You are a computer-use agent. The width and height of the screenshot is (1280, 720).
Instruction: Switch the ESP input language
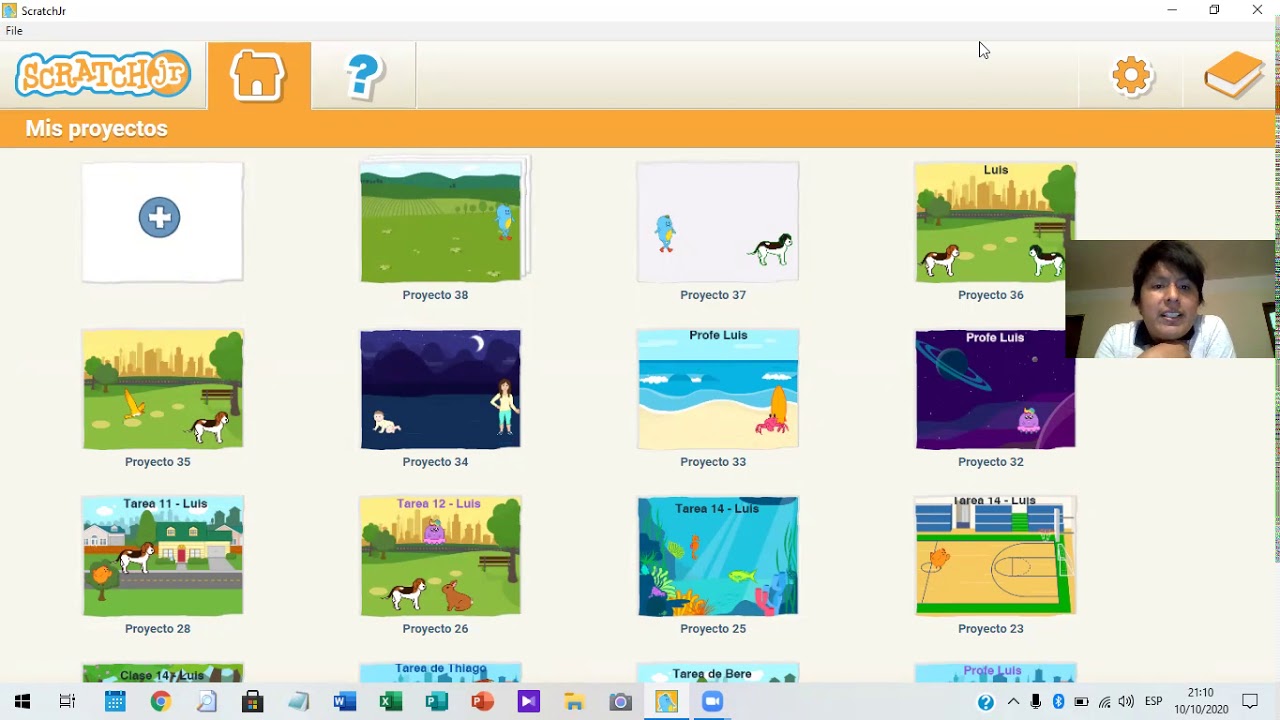[x=1153, y=702]
